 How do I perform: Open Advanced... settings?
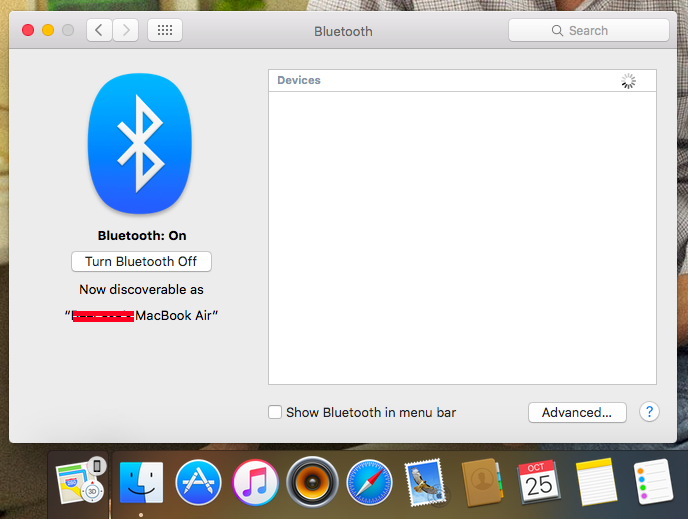(x=577, y=412)
